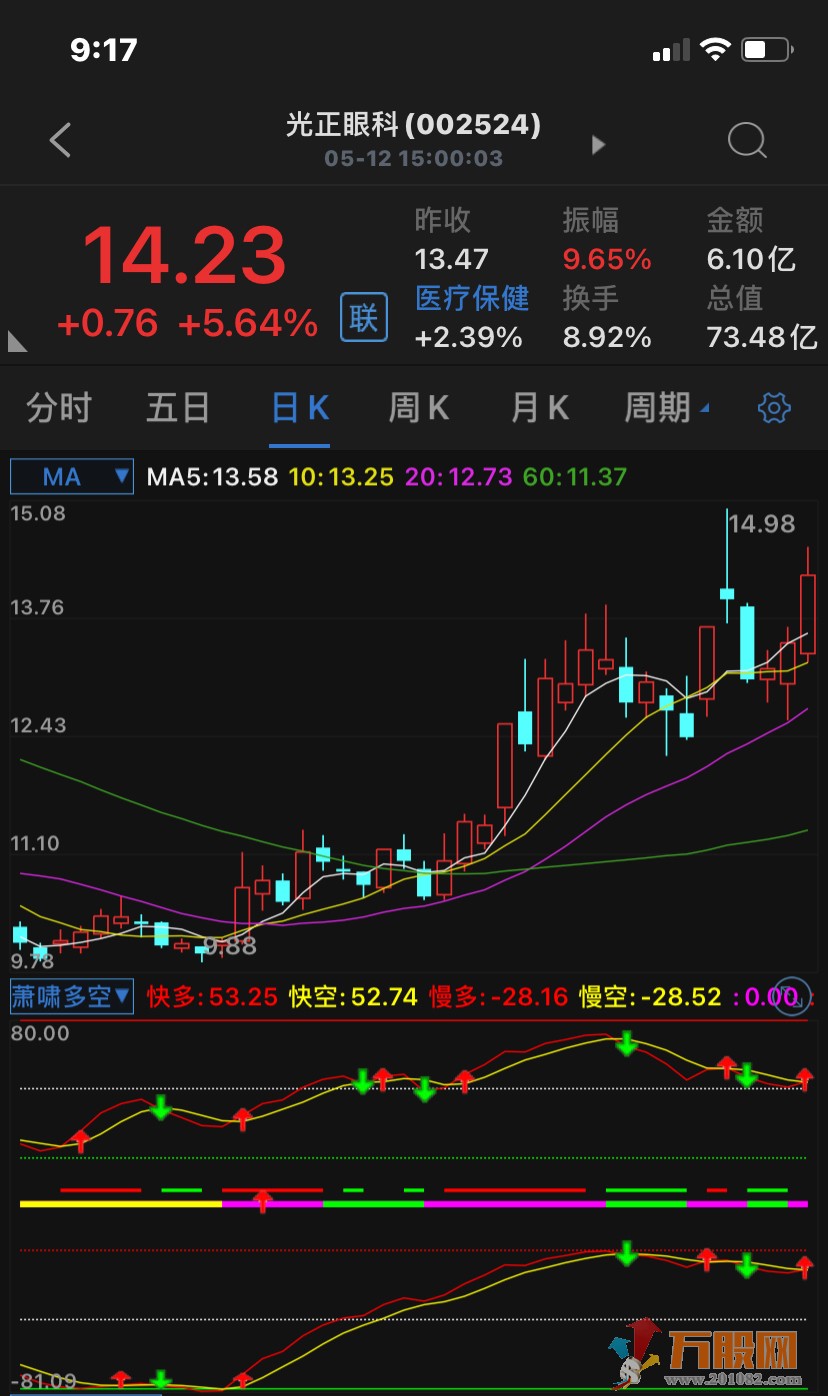828x1396 pixels.
Task: Select the 日K tab
Action: coord(300,408)
